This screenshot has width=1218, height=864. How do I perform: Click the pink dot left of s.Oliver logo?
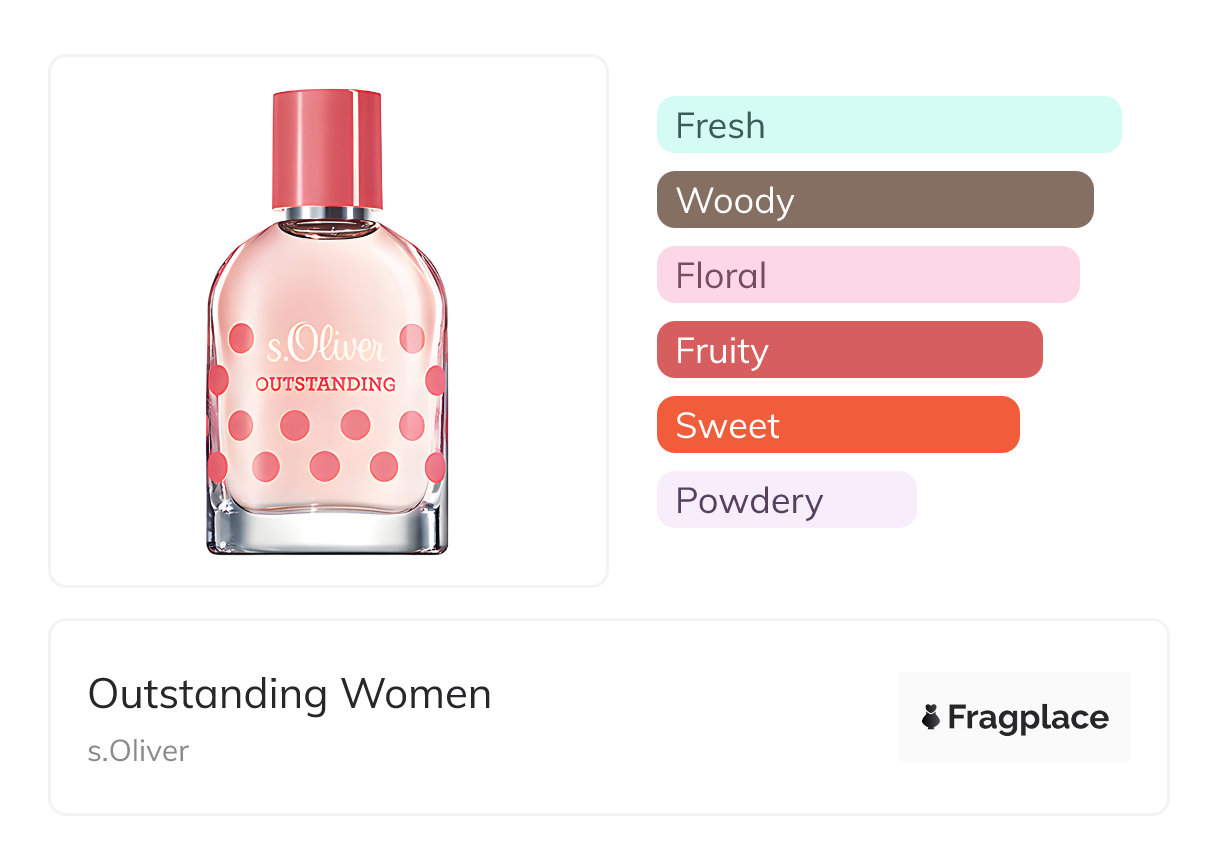pos(241,339)
